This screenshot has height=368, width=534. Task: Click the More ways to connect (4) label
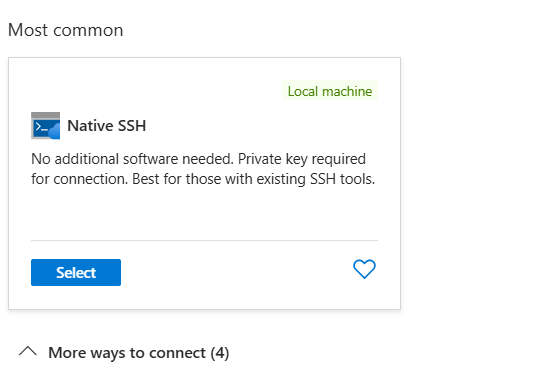pos(139,353)
